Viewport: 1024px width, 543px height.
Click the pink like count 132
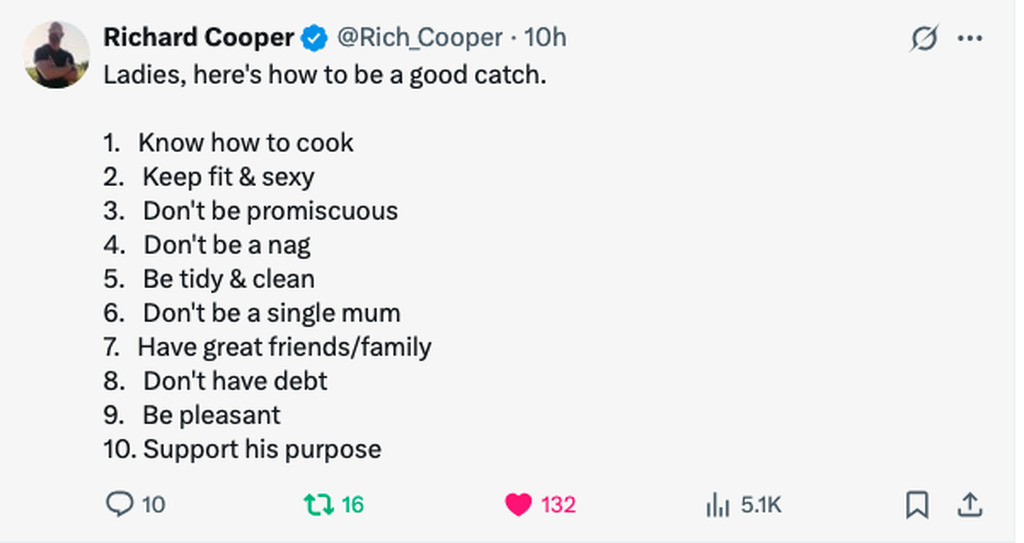point(558,506)
